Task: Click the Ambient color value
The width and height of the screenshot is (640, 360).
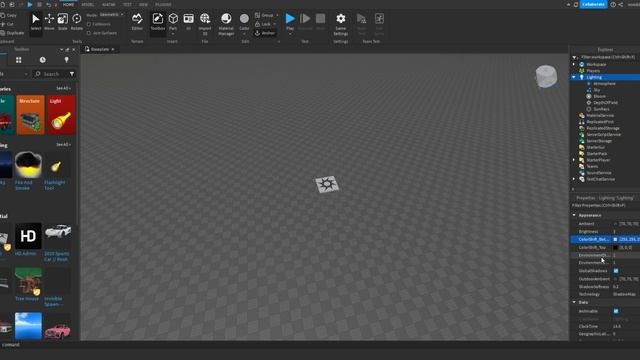Action: pyautogui.click(x=629, y=224)
